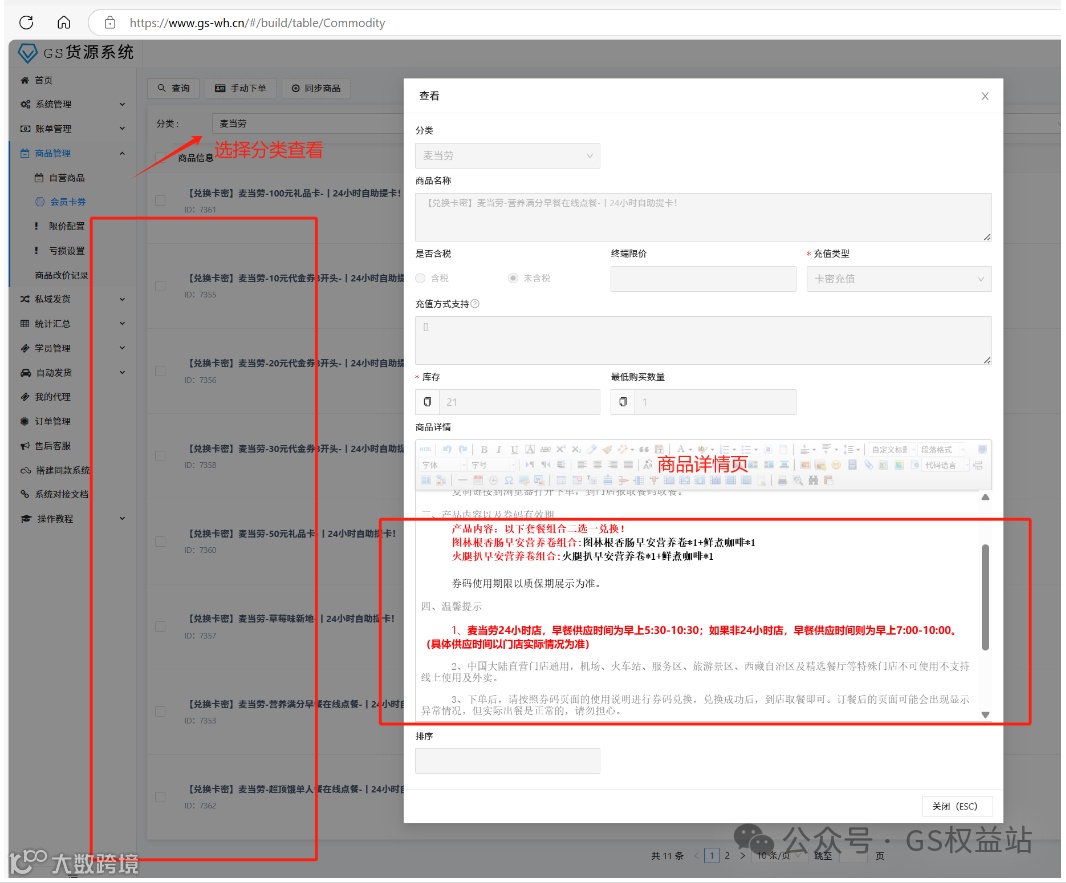This screenshot has width=1066, height=883.
Task: Click the Undo arrow in editor toolbar
Action: coord(447,449)
